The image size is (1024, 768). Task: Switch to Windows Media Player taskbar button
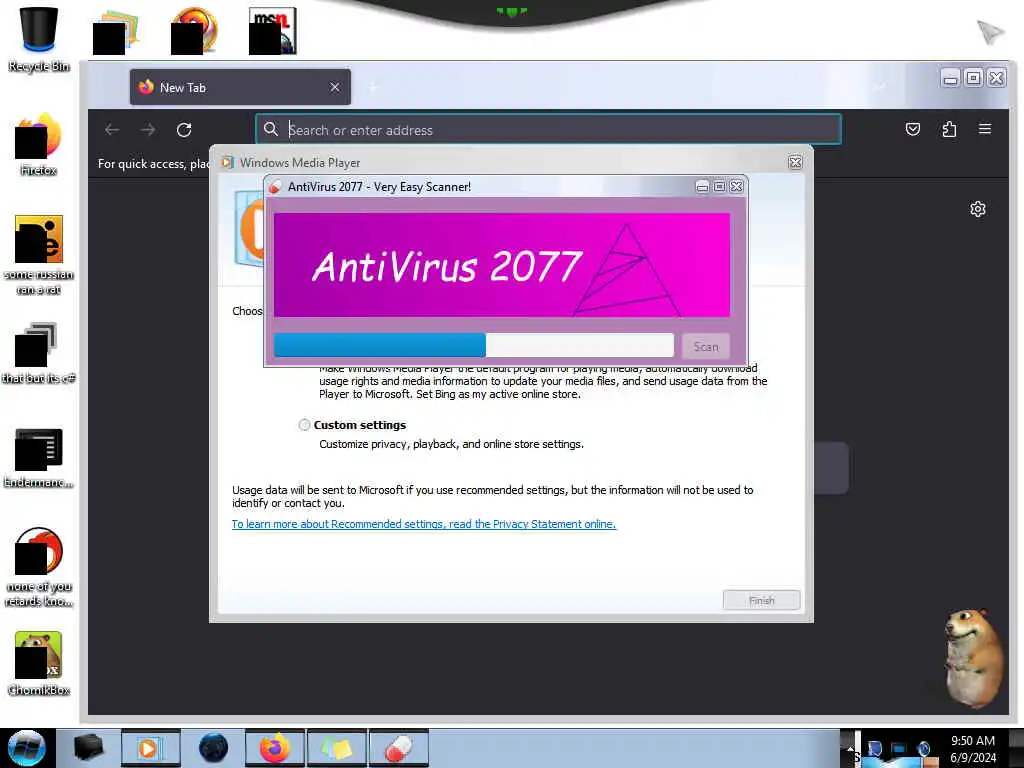tap(150, 748)
